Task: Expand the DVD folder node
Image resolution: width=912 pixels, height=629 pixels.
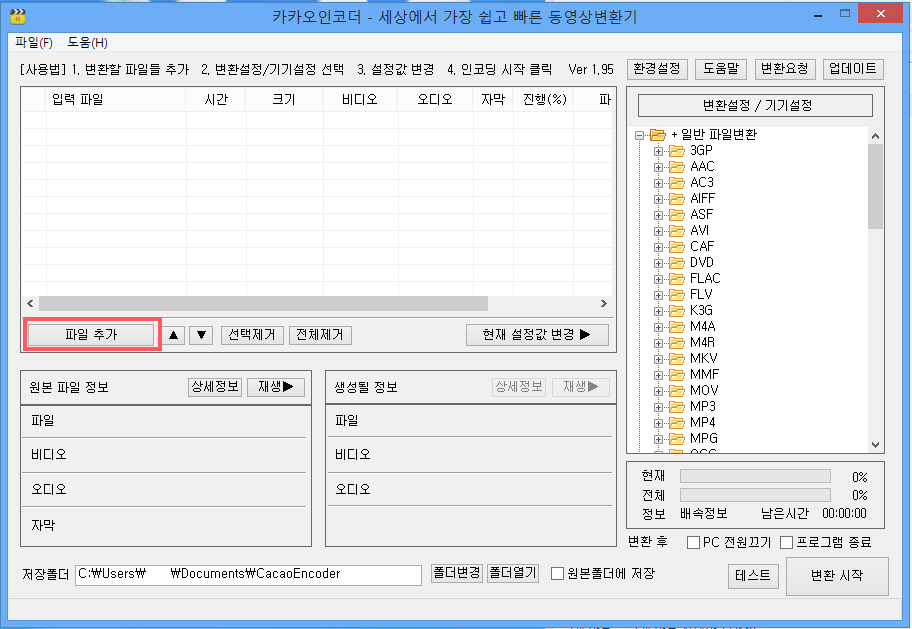Action: 658,263
